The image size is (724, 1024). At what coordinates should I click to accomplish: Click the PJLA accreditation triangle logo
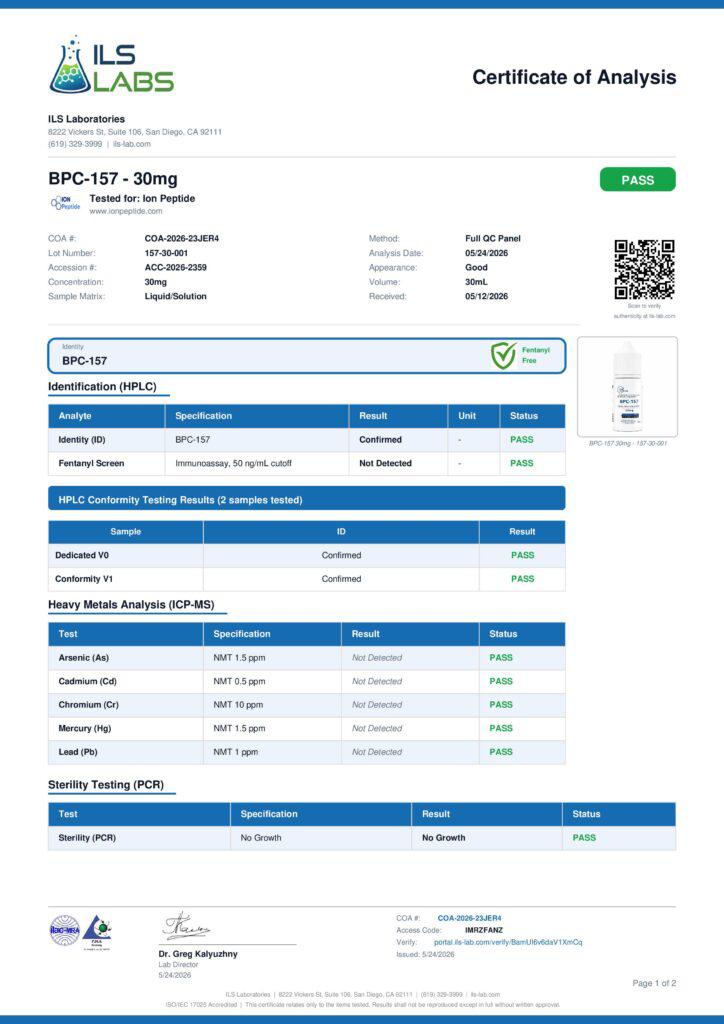pyautogui.click(x=97, y=931)
